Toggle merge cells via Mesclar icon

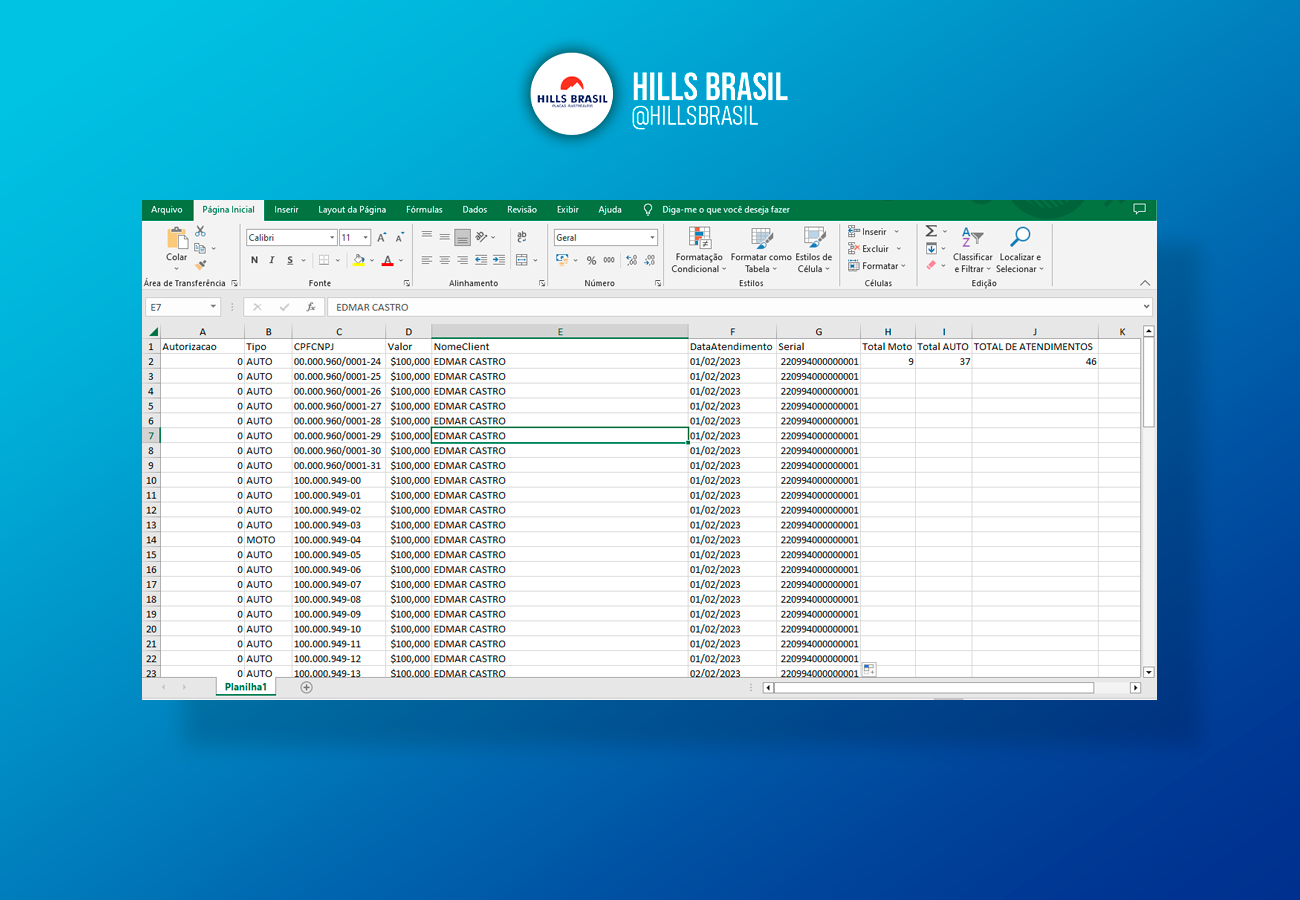(522, 260)
